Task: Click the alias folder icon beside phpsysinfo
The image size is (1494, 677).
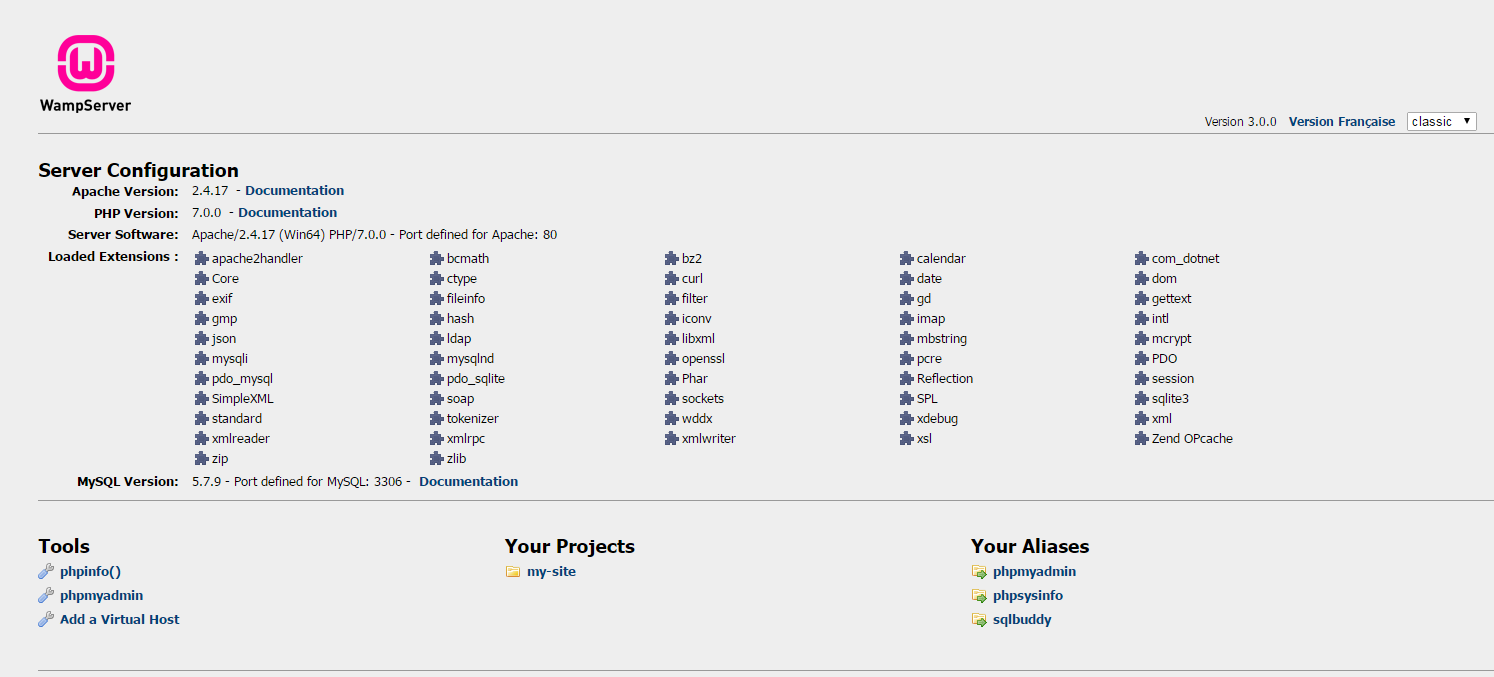Action: point(979,596)
